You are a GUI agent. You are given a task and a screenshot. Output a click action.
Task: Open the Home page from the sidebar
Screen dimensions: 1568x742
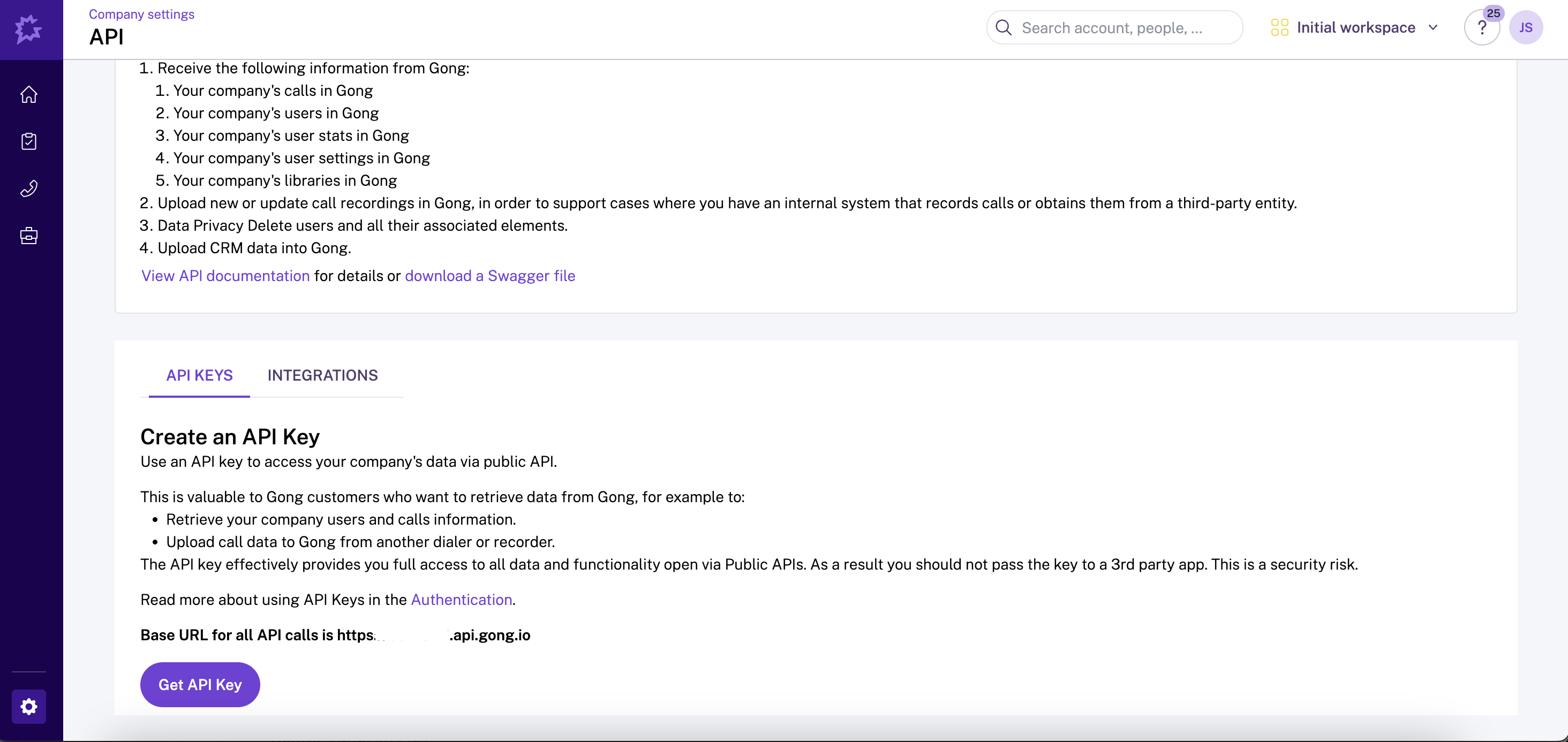pos(28,95)
